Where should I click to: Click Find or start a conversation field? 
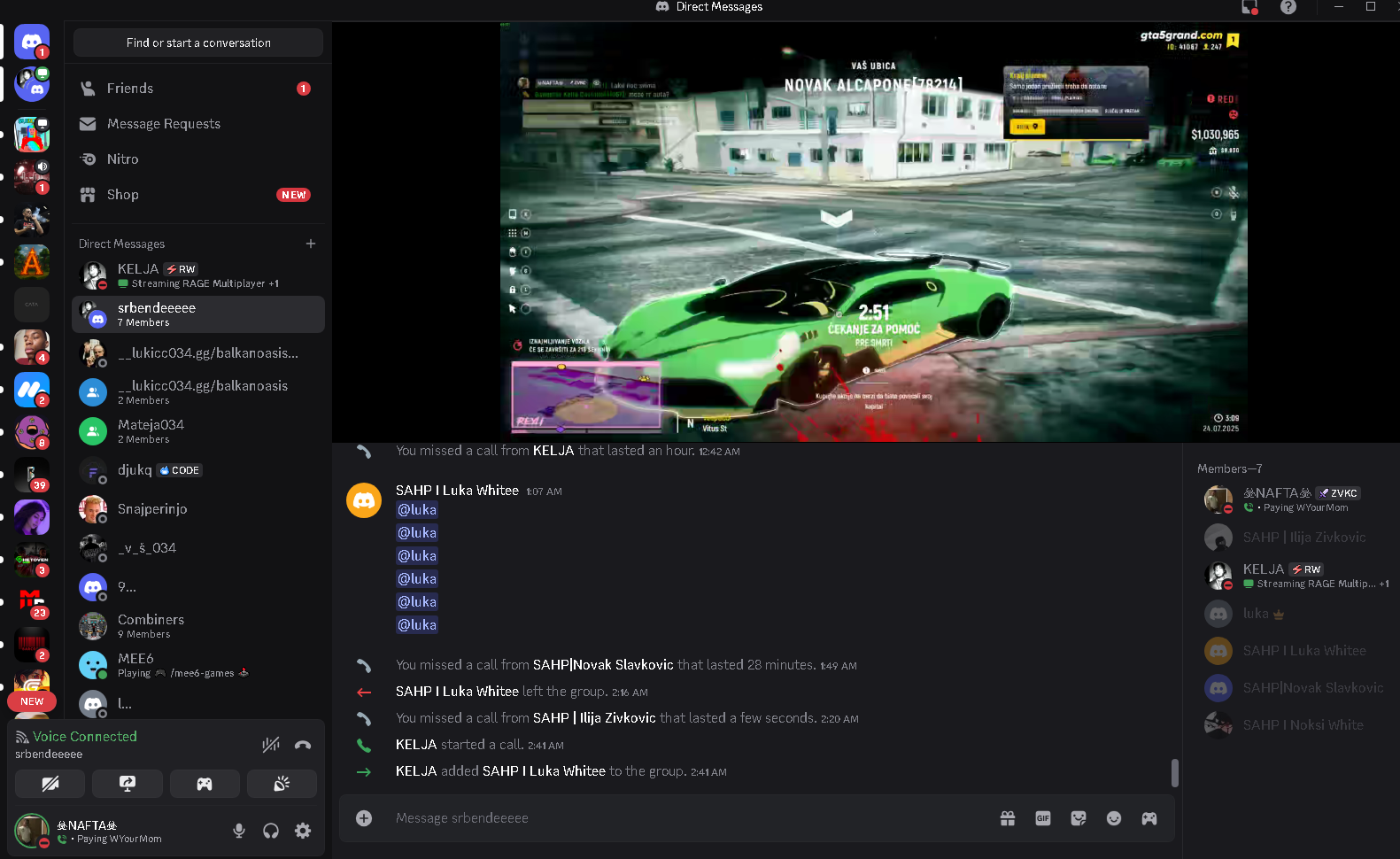(x=198, y=43)
